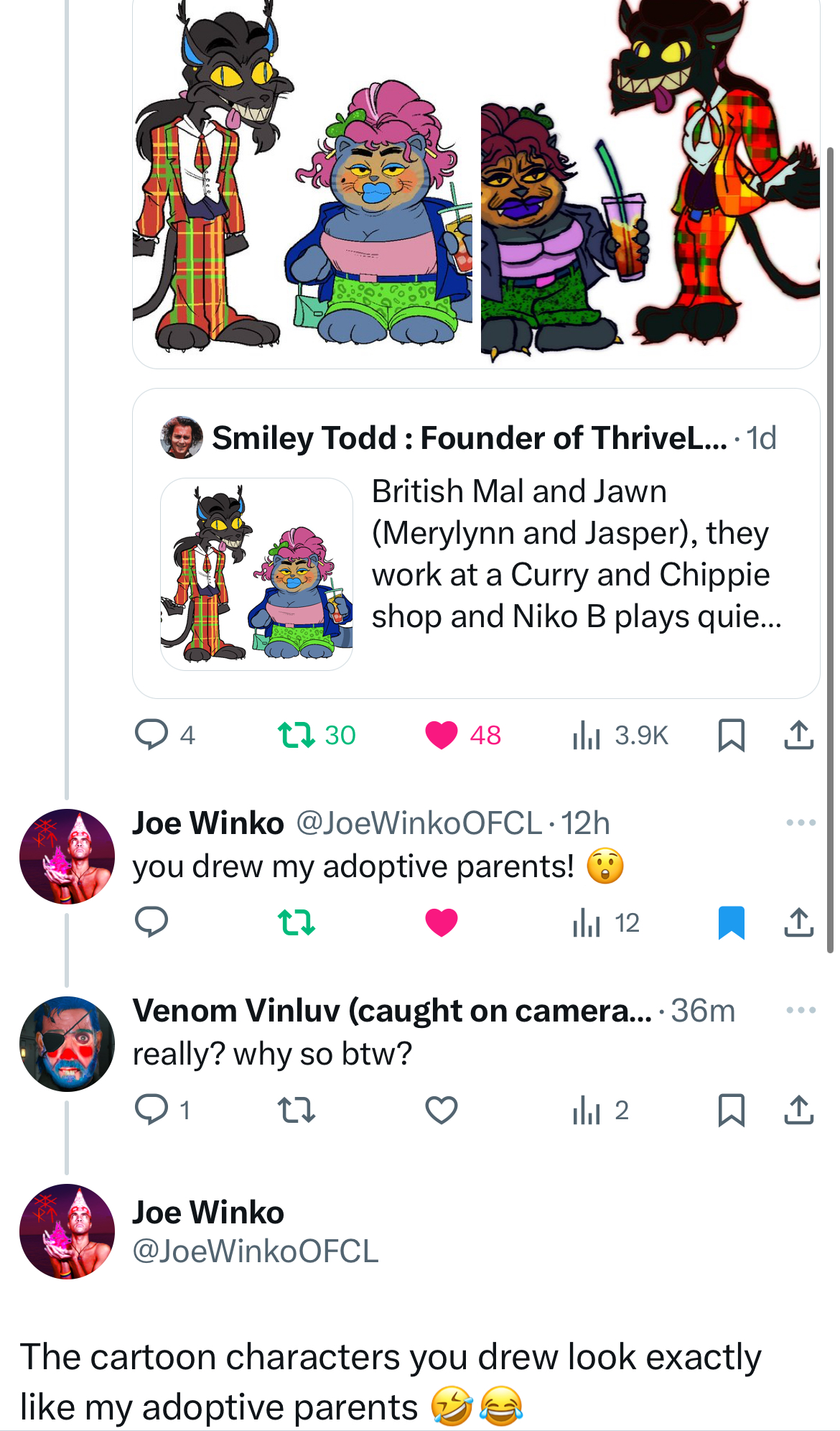Share the main art post
This screenshot has width=840, height=1431.
click(798, 735)
